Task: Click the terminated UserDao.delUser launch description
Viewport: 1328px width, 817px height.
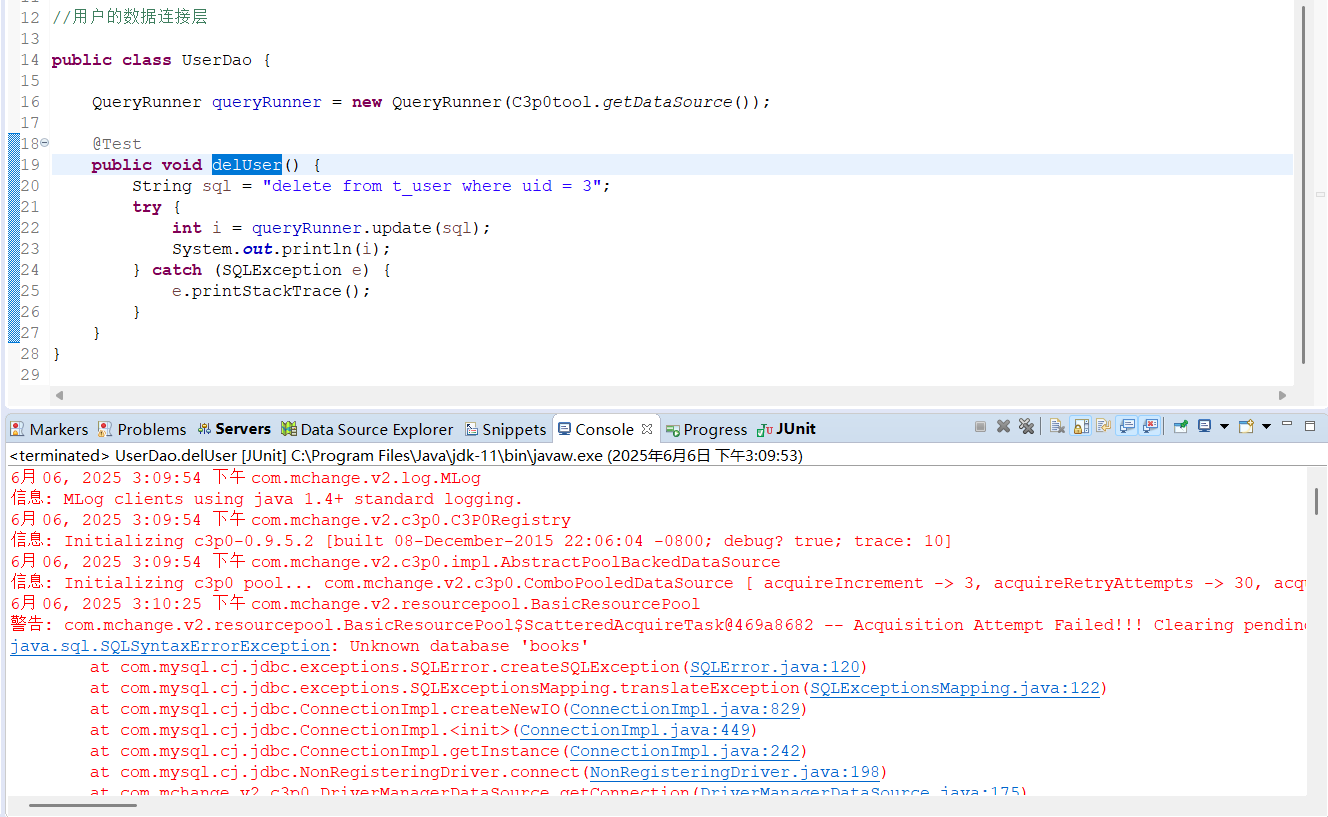Action: coord(406,455)
